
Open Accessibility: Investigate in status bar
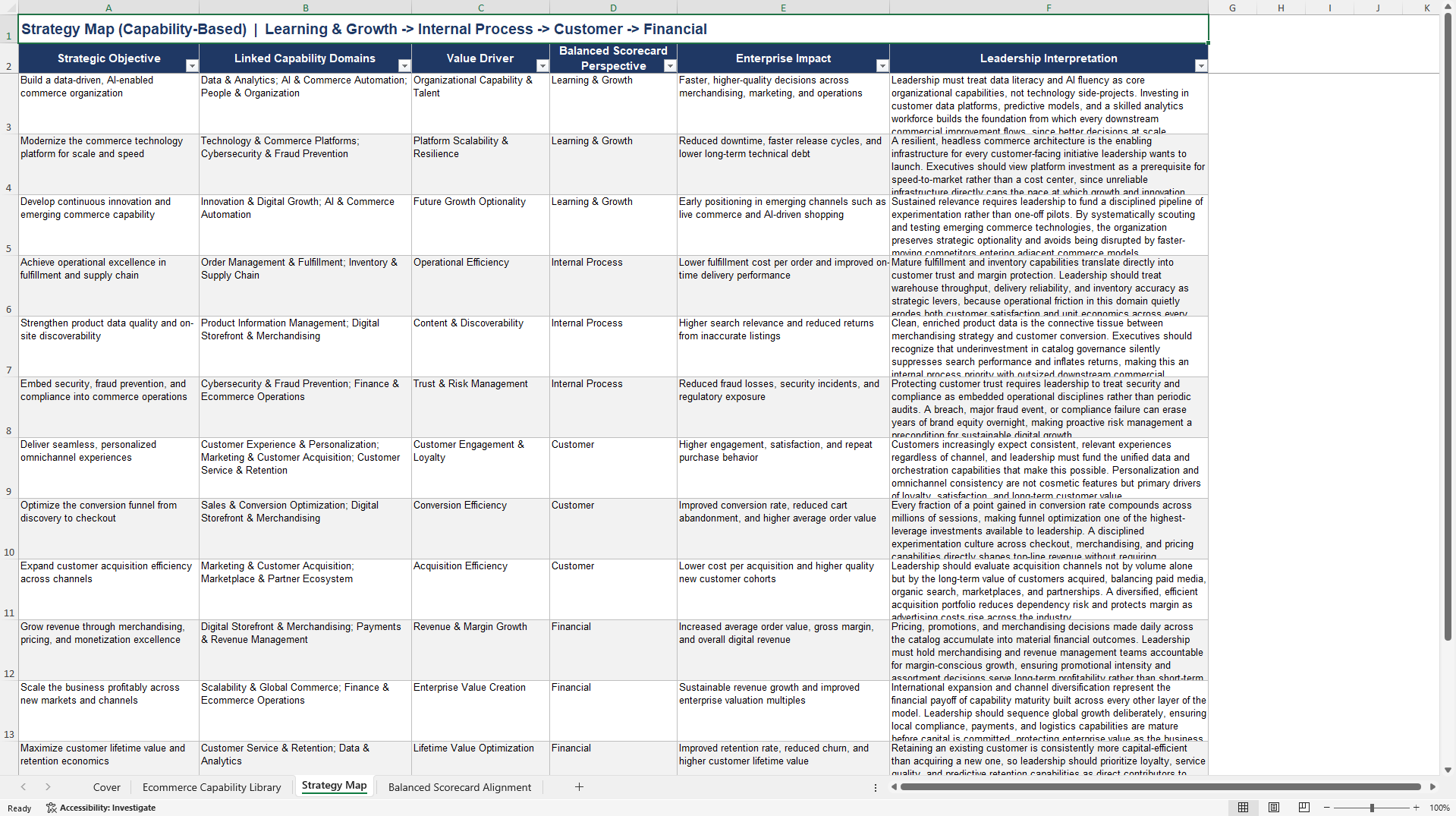point(101,808)
